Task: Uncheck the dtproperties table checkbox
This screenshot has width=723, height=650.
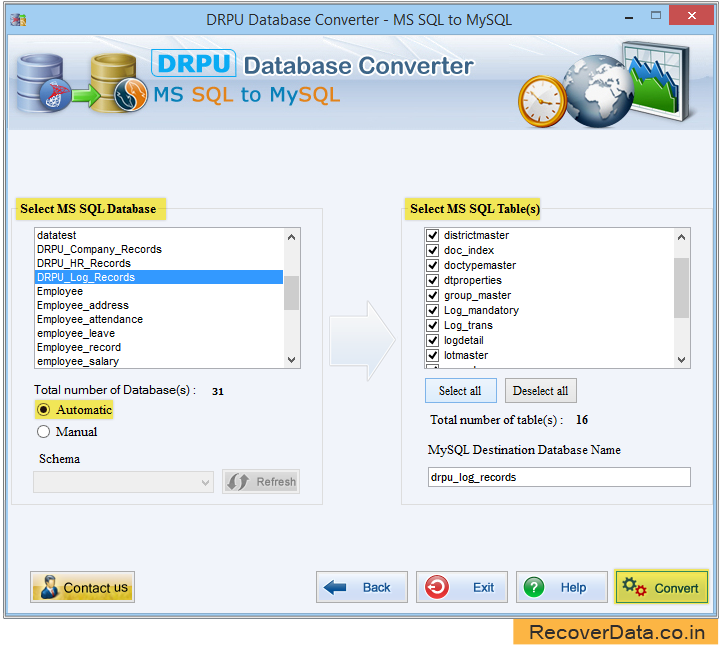Action: [433, 280]
